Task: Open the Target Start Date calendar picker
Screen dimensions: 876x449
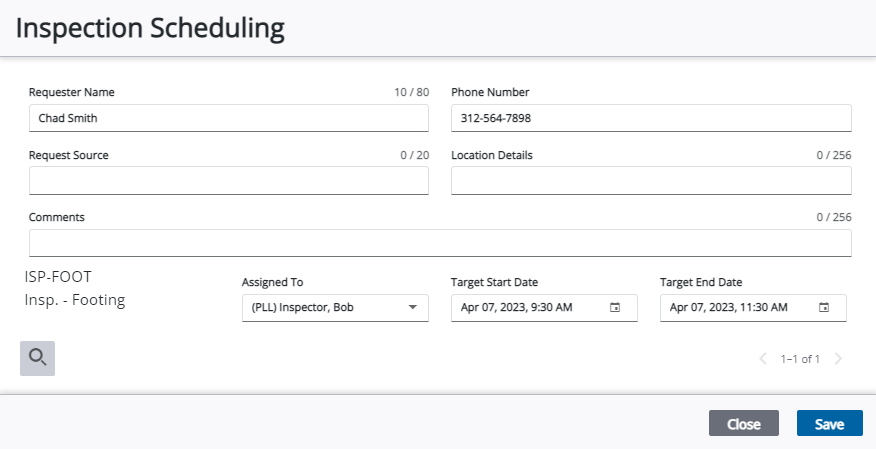Action: 616,308
